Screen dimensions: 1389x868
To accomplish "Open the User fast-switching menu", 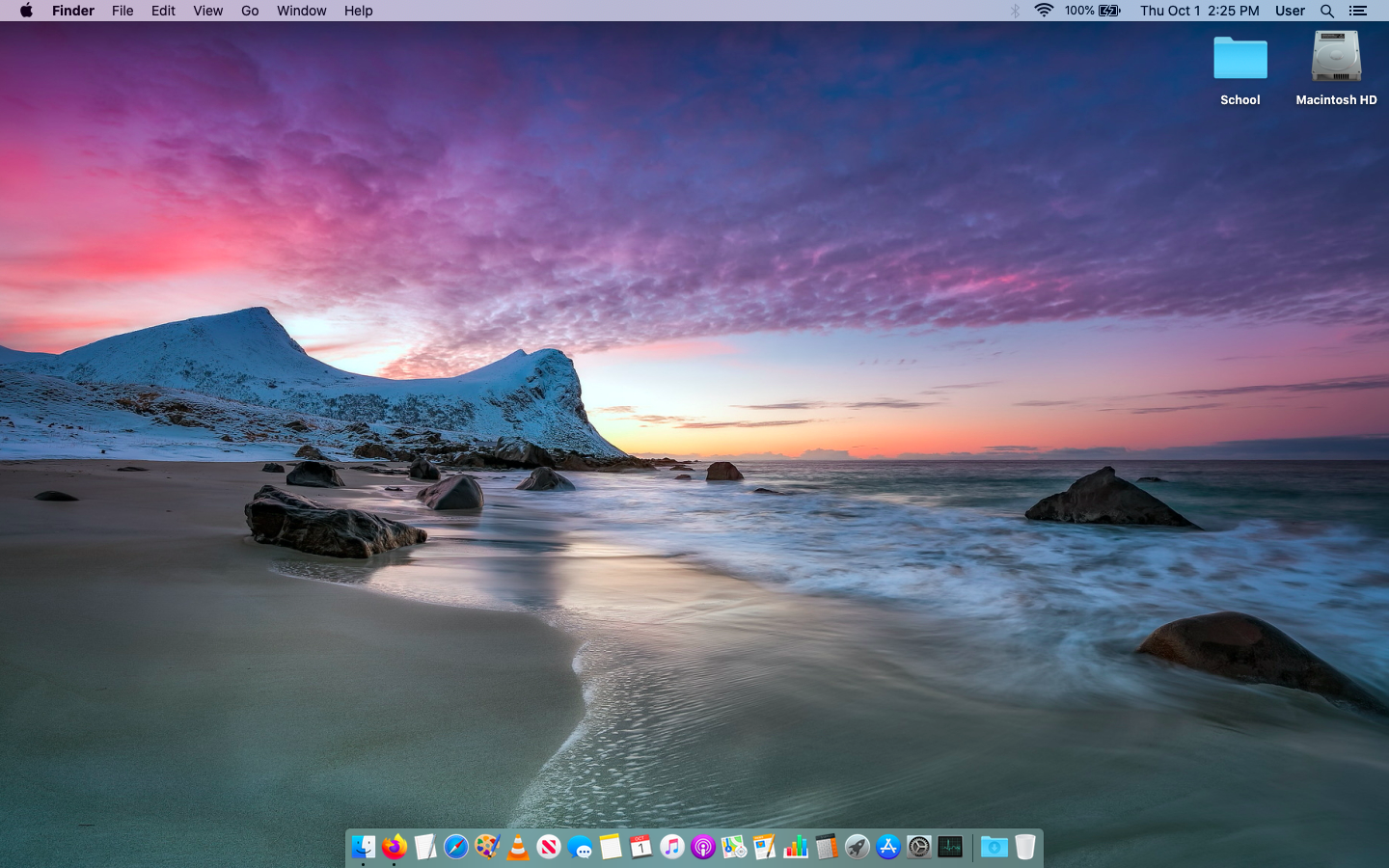I will coord(1290,11).
